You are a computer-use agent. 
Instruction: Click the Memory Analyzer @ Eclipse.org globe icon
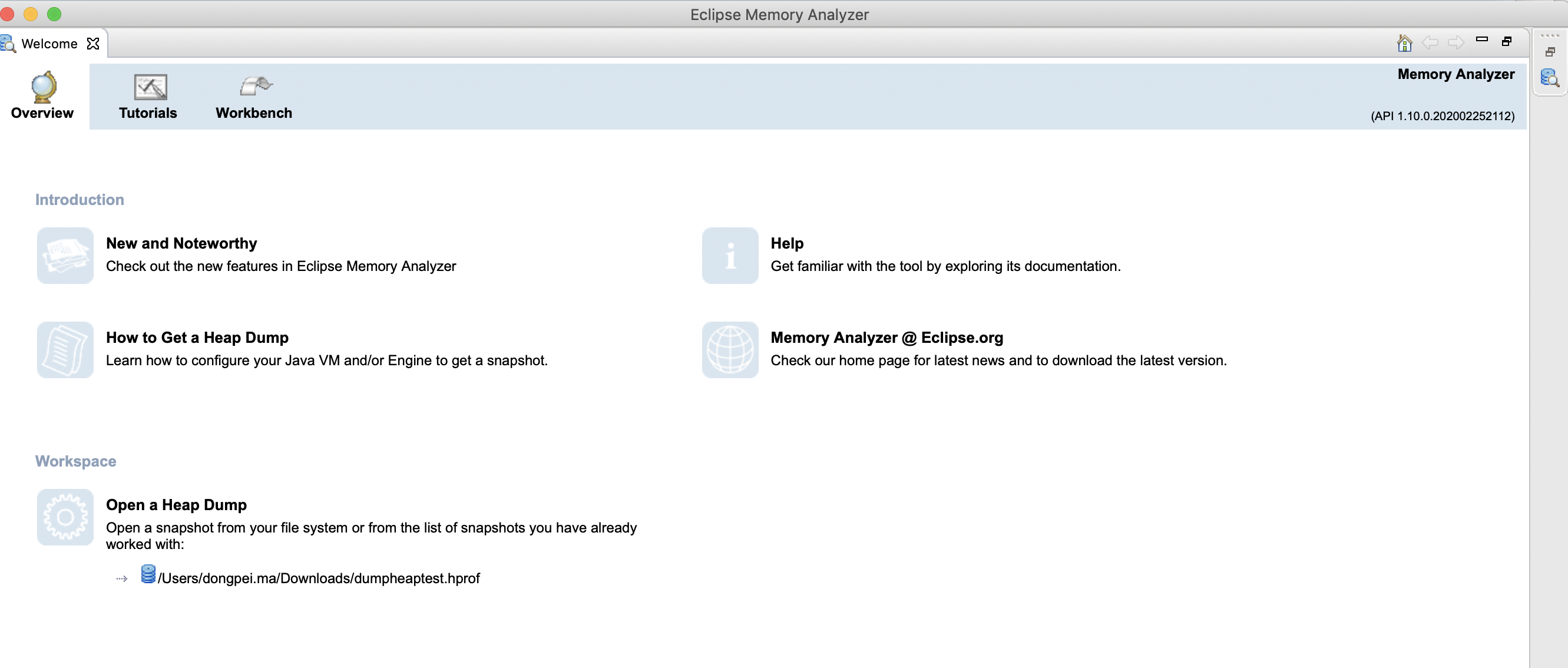(730, 349)
